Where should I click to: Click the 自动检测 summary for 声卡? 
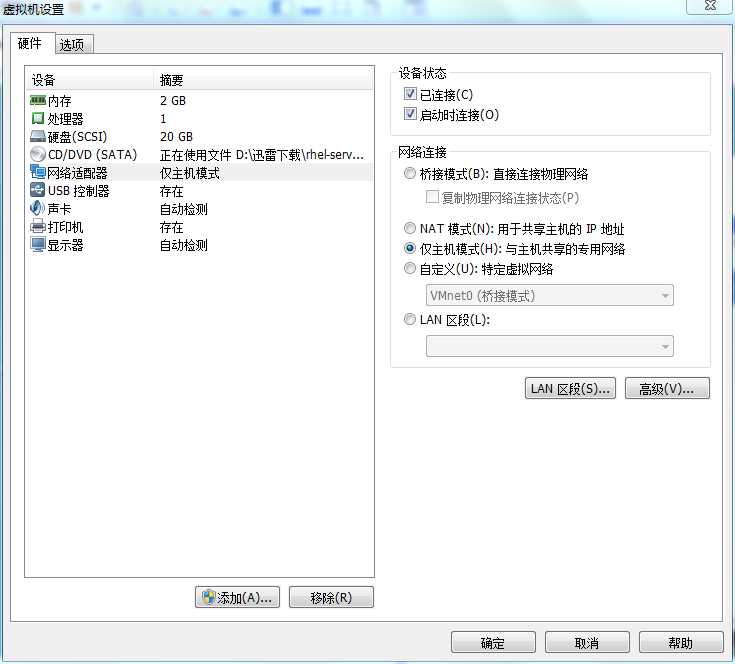pos(183,209)
